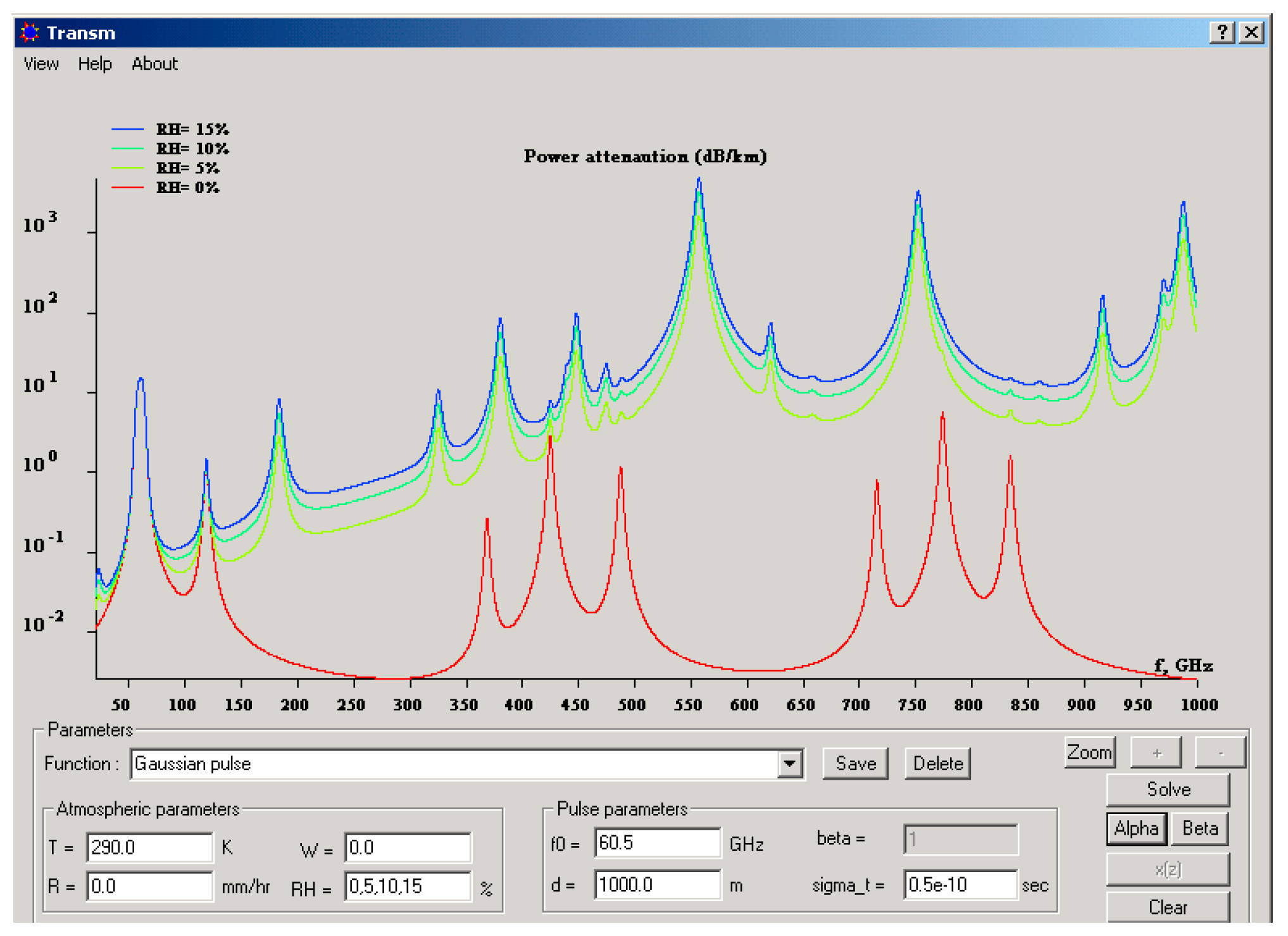Click the RH humidity input field
Viewport: 1288px width, 936px height.
[x=408, y=886]
